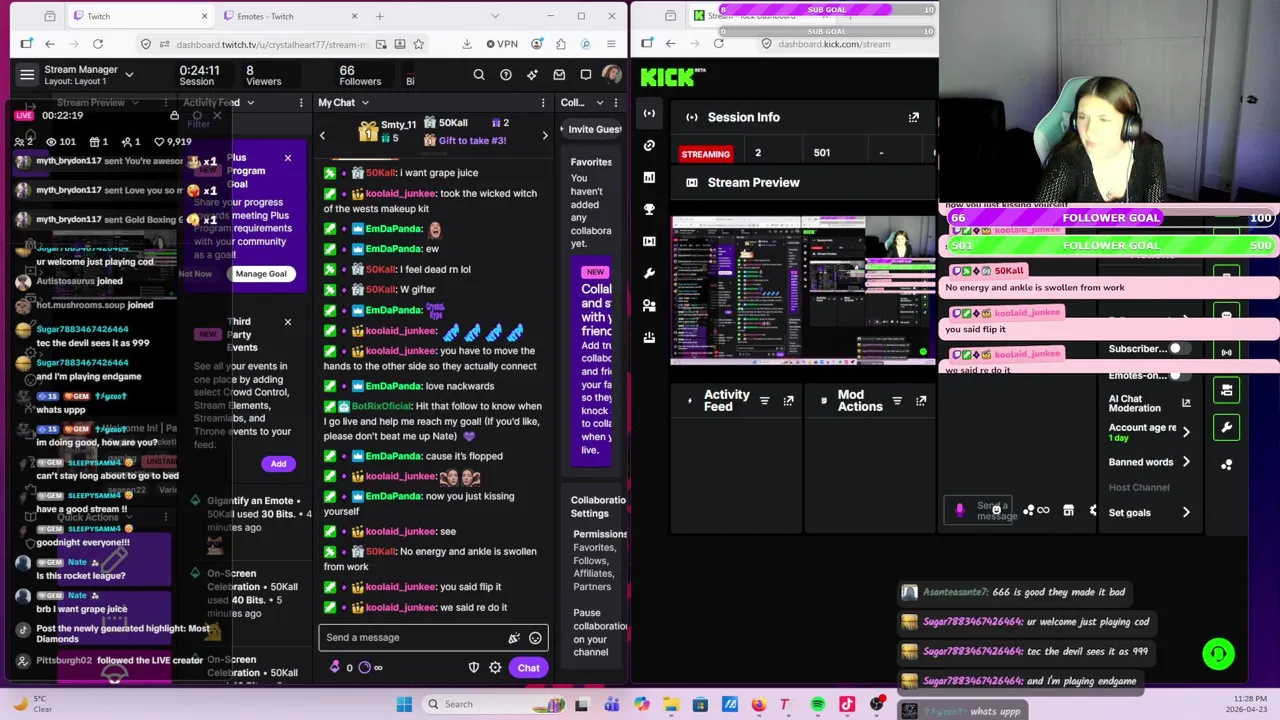Switch to the Twitch browser tab
The width and height of the screenshot is (1280, 720).
(141, 16)
